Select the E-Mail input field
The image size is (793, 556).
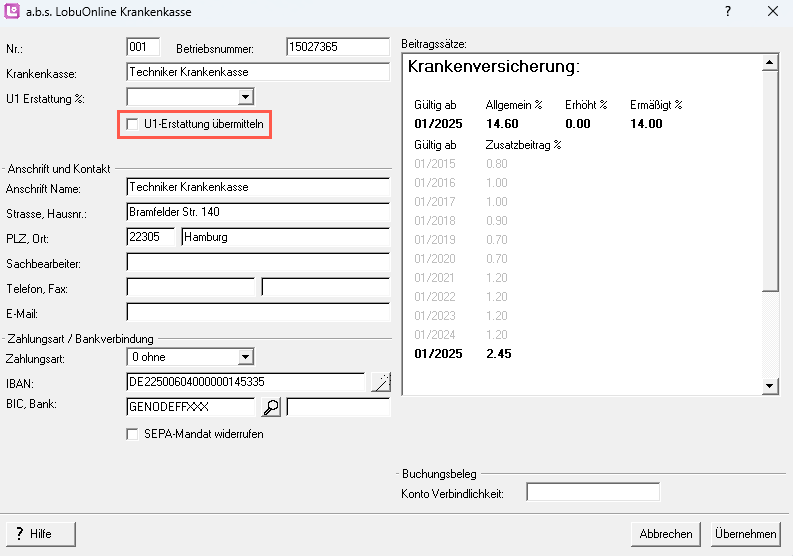257,312
